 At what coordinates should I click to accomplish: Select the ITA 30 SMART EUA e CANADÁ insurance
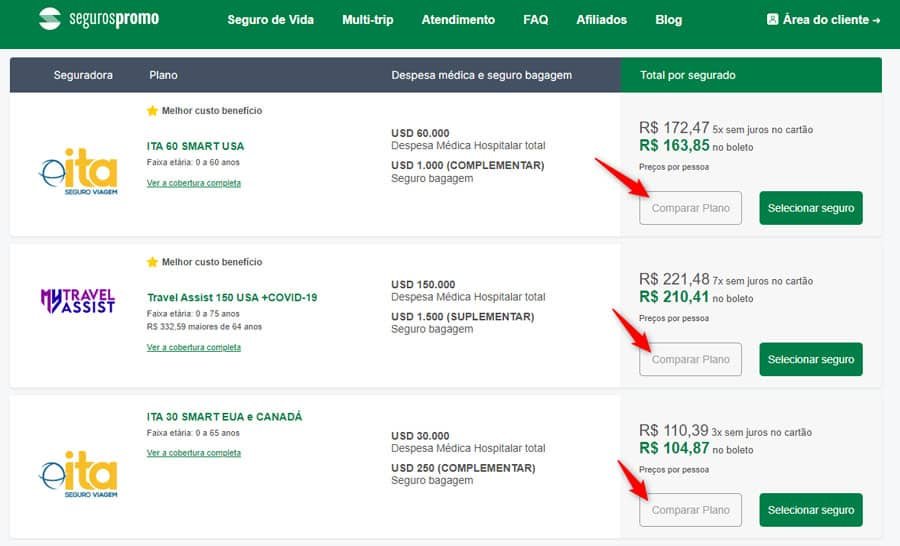click(x=810, y=510)
